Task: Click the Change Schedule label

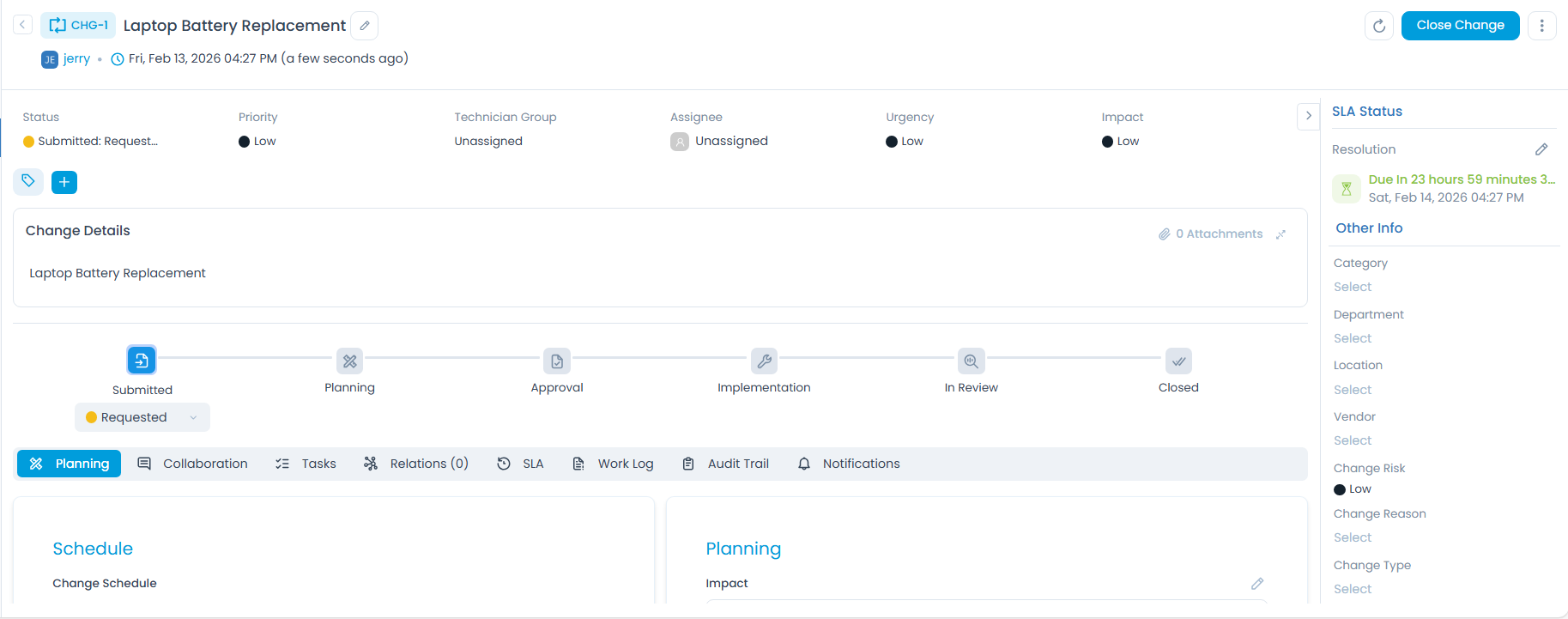Action: pyautogui.click(x=105, y=583)
